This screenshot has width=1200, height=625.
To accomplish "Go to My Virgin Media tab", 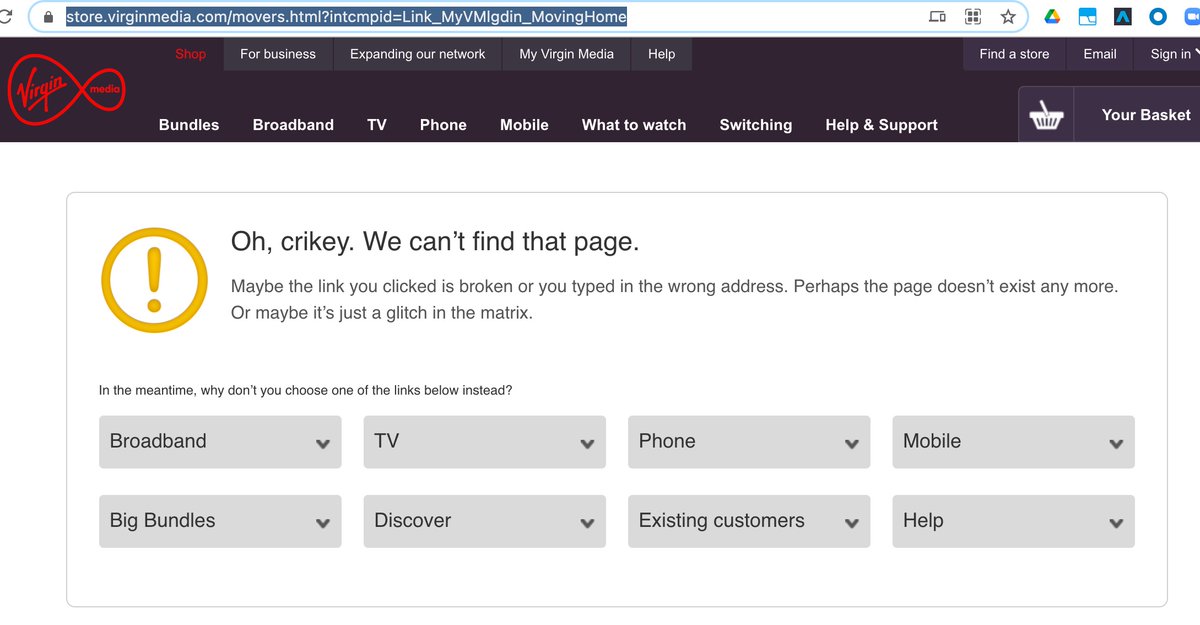I will (567, 54).
